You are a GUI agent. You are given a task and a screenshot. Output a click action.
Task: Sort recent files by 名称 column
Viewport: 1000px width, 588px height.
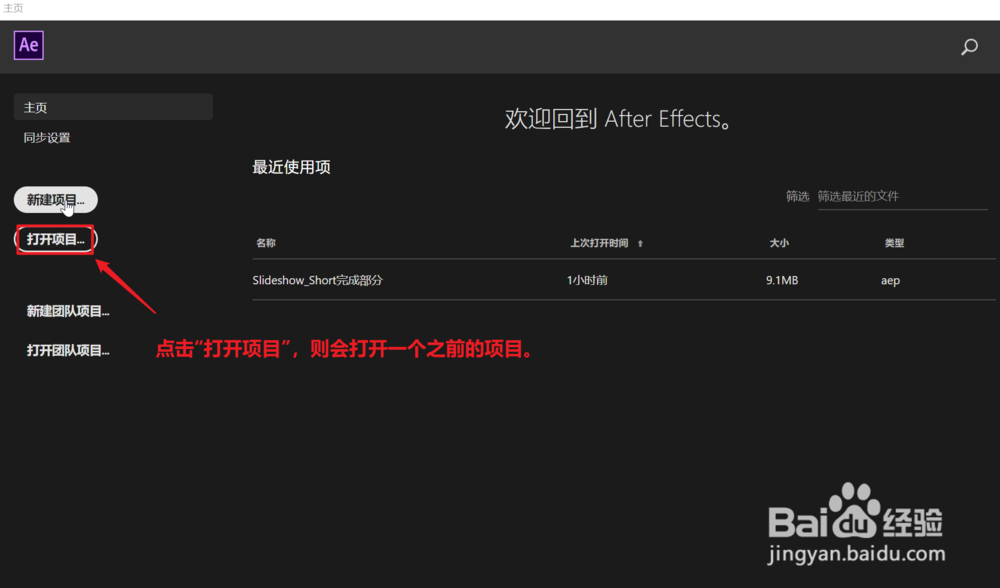[266, 243]
